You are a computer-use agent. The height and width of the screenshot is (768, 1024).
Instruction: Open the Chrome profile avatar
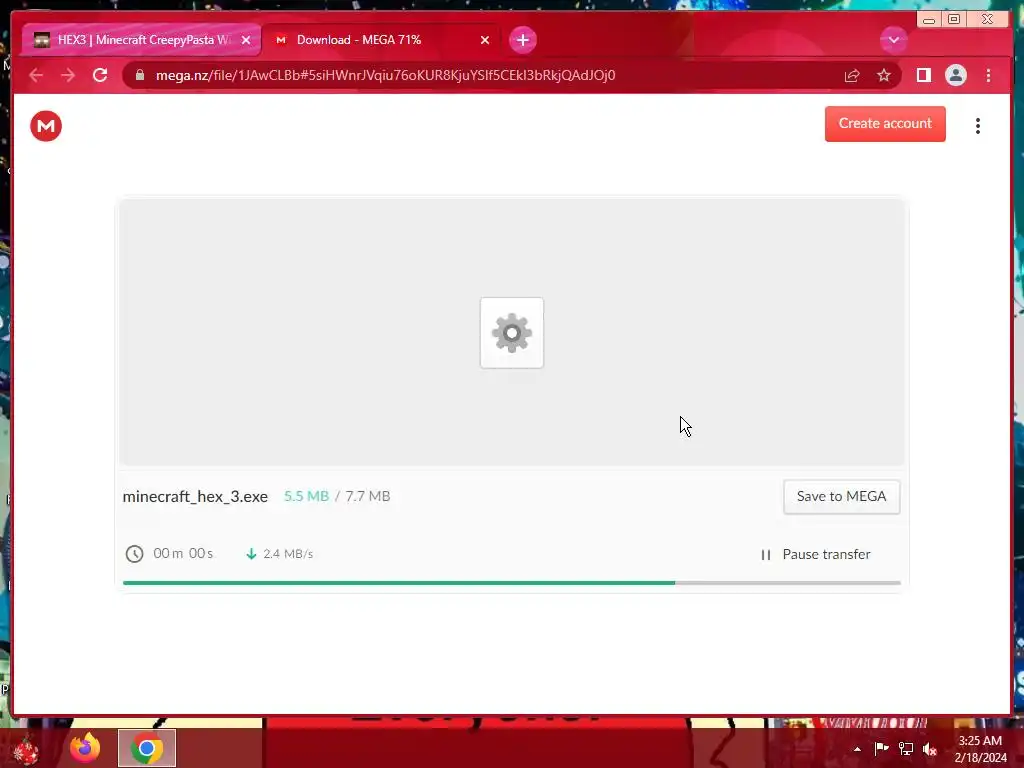[955, 76]
